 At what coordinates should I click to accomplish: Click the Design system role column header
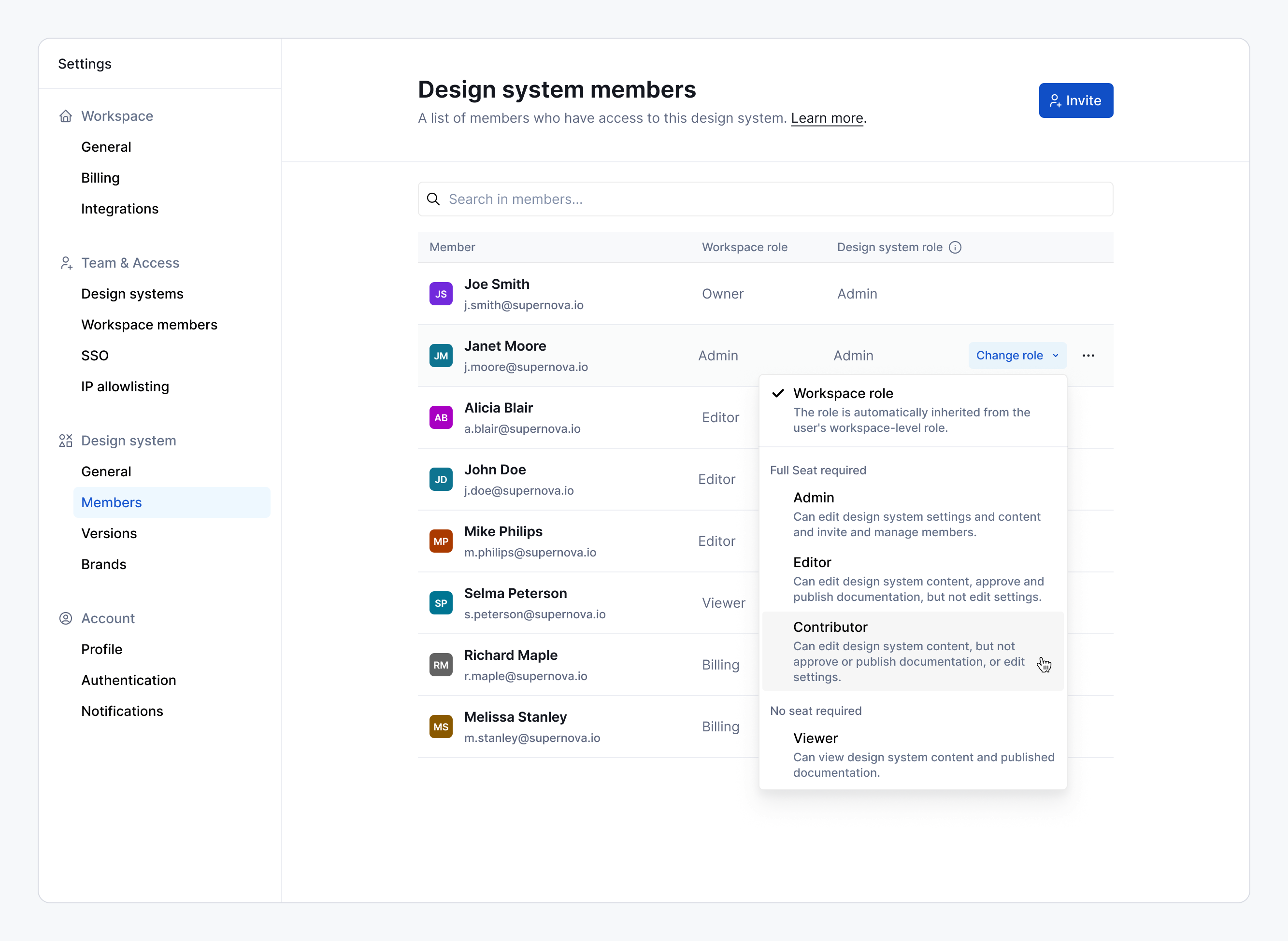point(890,247)
